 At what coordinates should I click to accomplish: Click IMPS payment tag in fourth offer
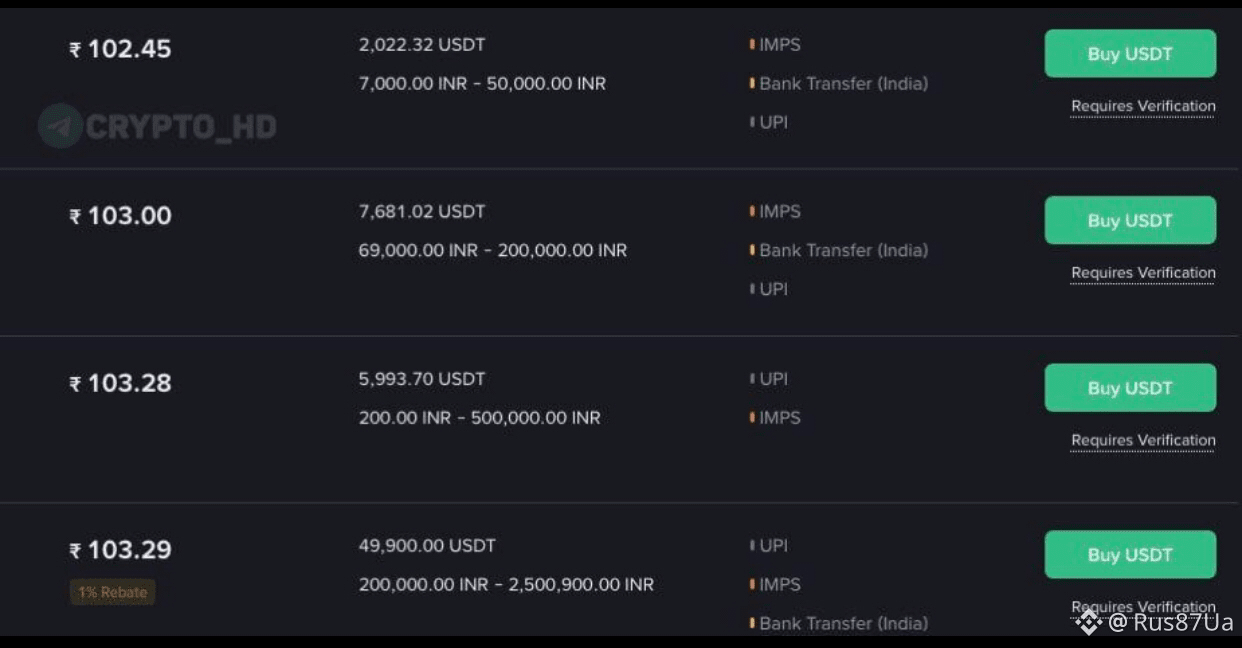775,585
